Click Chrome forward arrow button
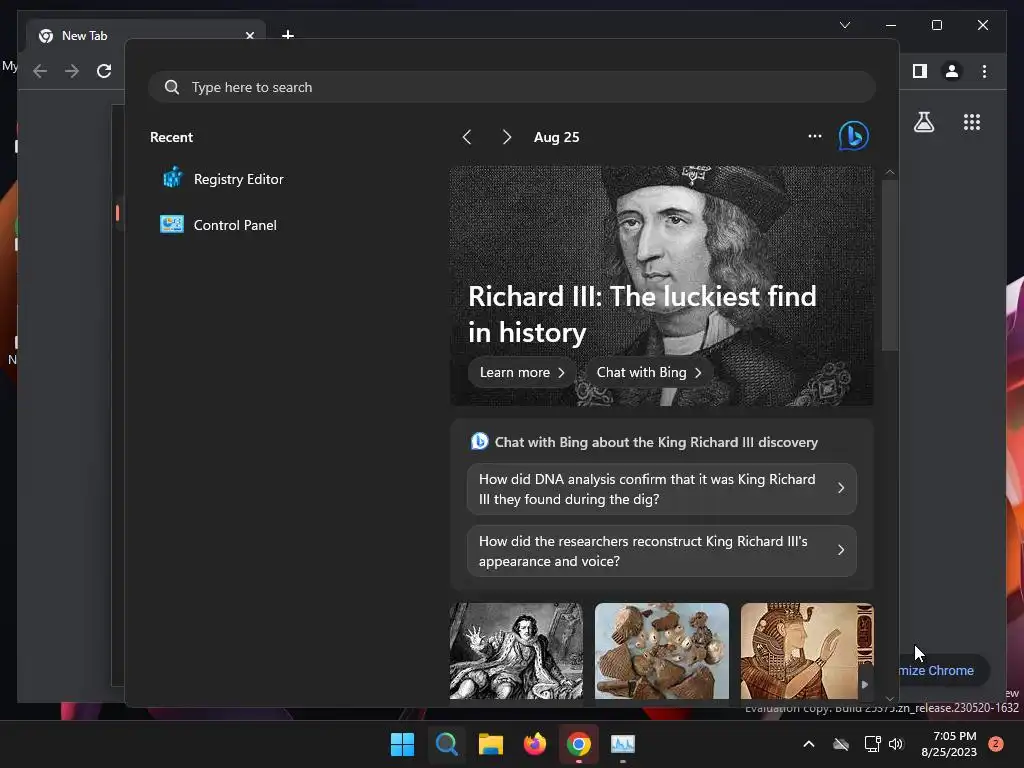Screen dimensions: 1024x768 pos(72,71)
